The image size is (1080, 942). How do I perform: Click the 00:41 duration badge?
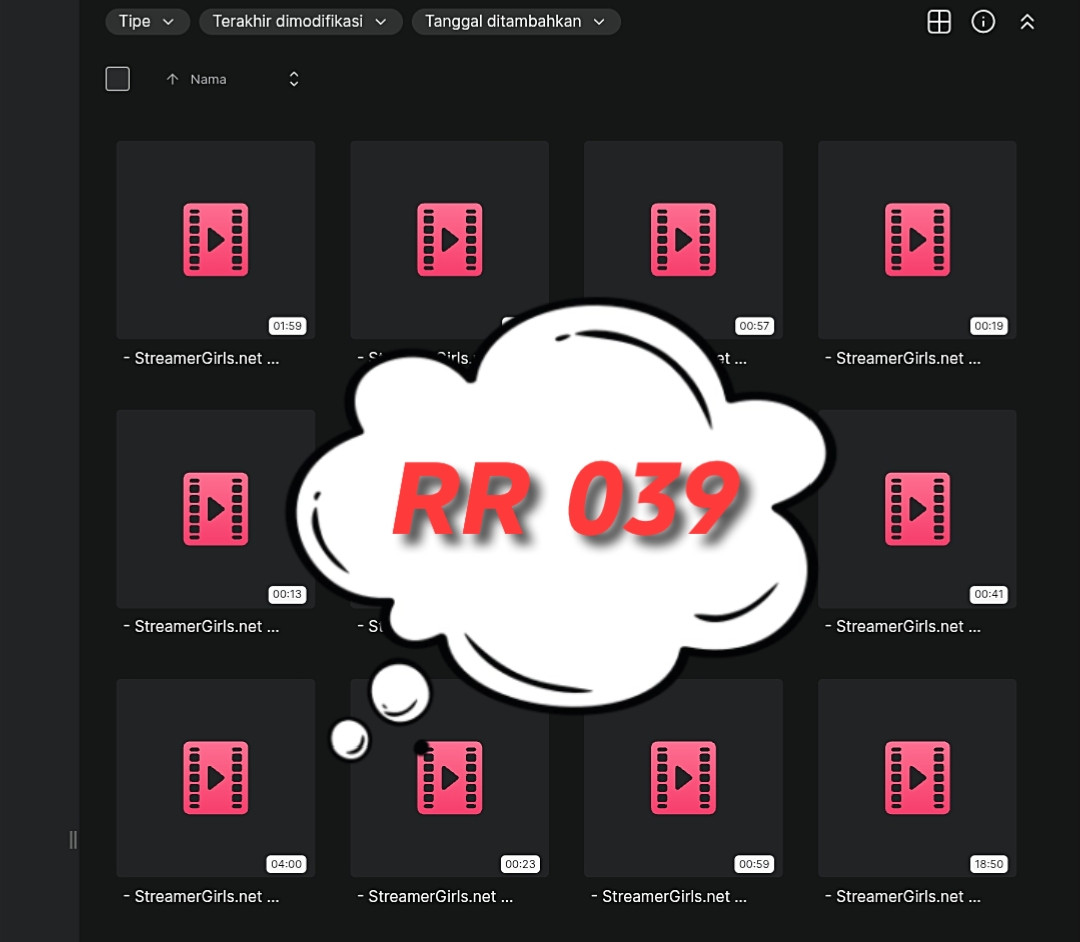point(988,594)
